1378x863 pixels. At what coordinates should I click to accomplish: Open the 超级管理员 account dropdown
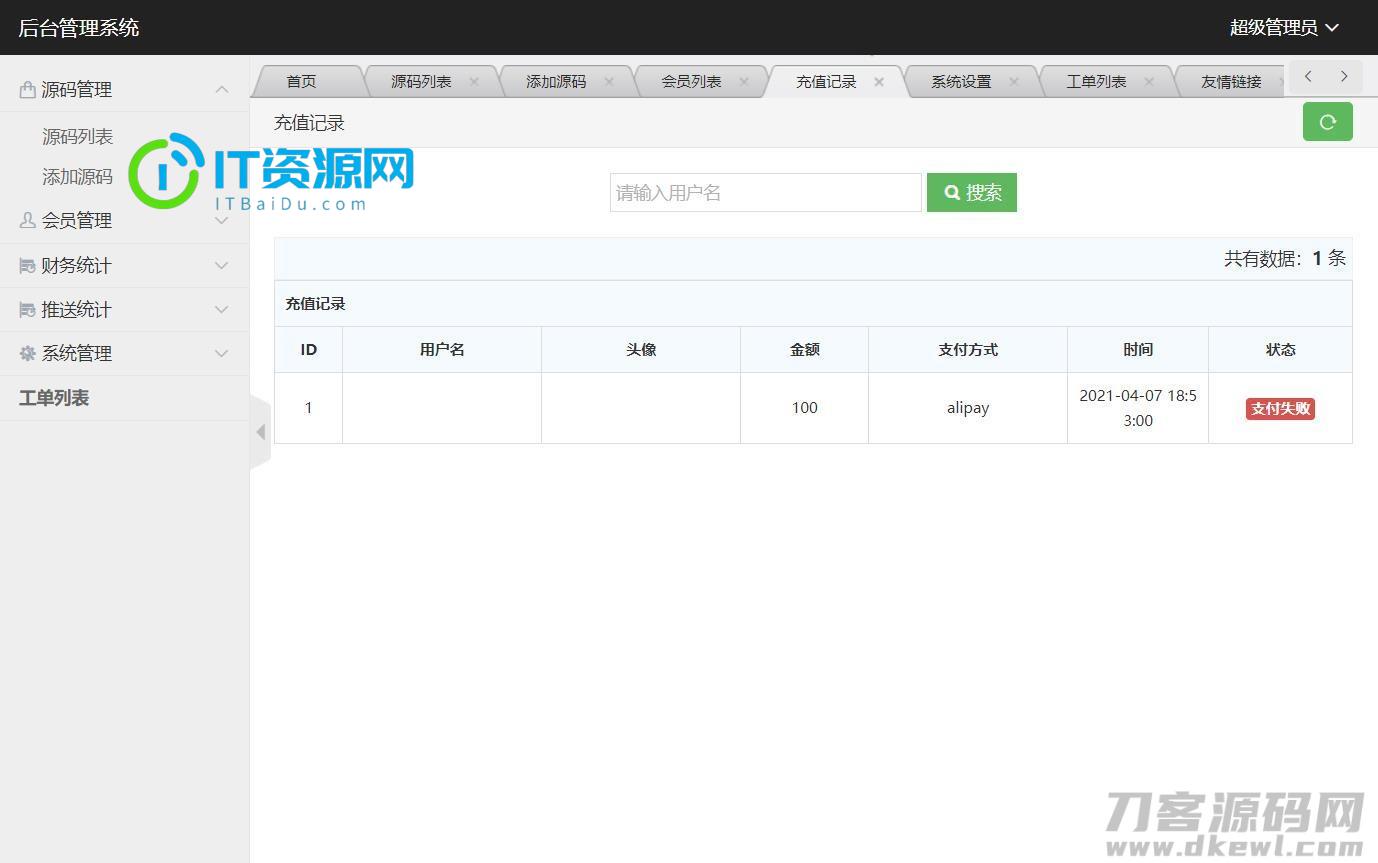(1284, 28)
